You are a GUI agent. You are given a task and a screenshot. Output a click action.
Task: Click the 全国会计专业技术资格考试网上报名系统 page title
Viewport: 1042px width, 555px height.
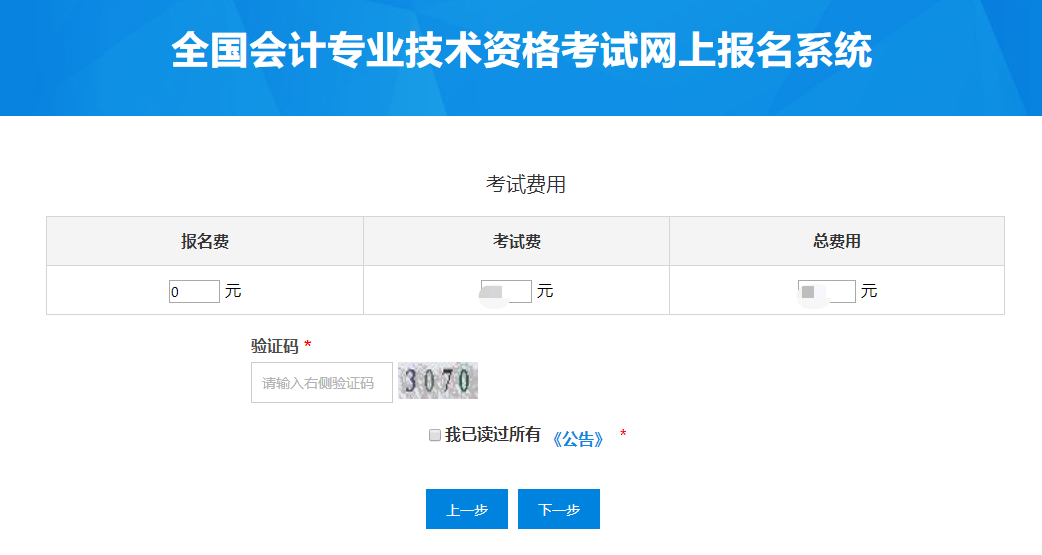pyautogui.click(x=521, y=51)
